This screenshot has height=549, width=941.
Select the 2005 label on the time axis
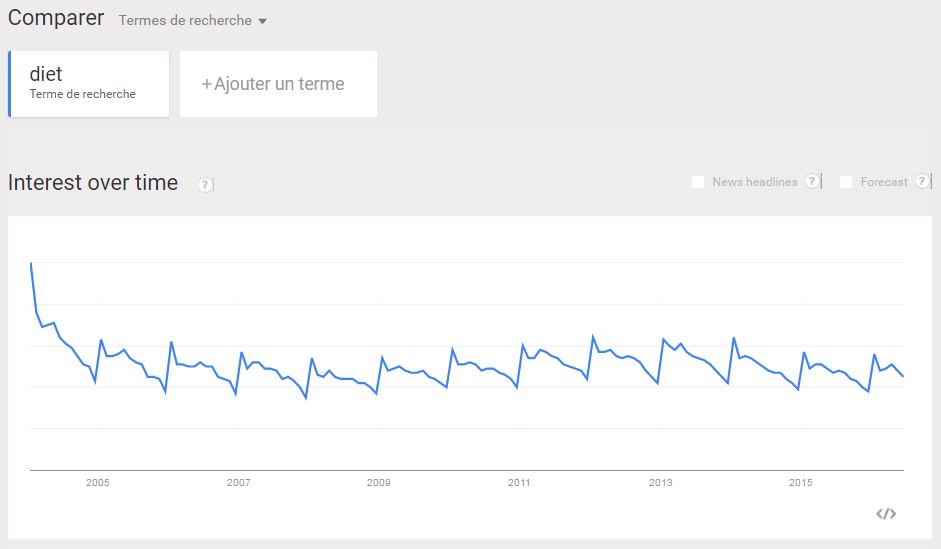[x=98, y=482]
